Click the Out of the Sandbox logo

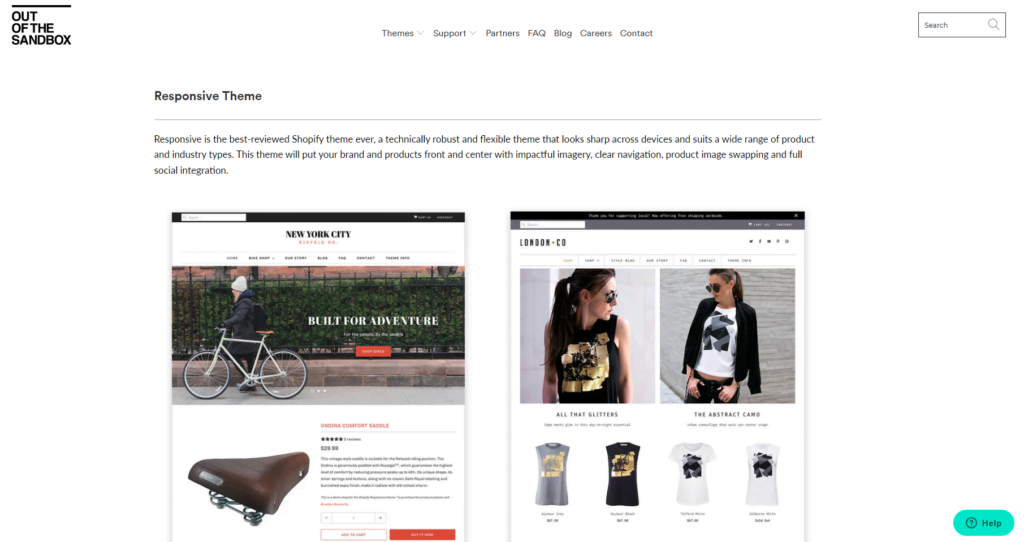click(x=41, y=25)
